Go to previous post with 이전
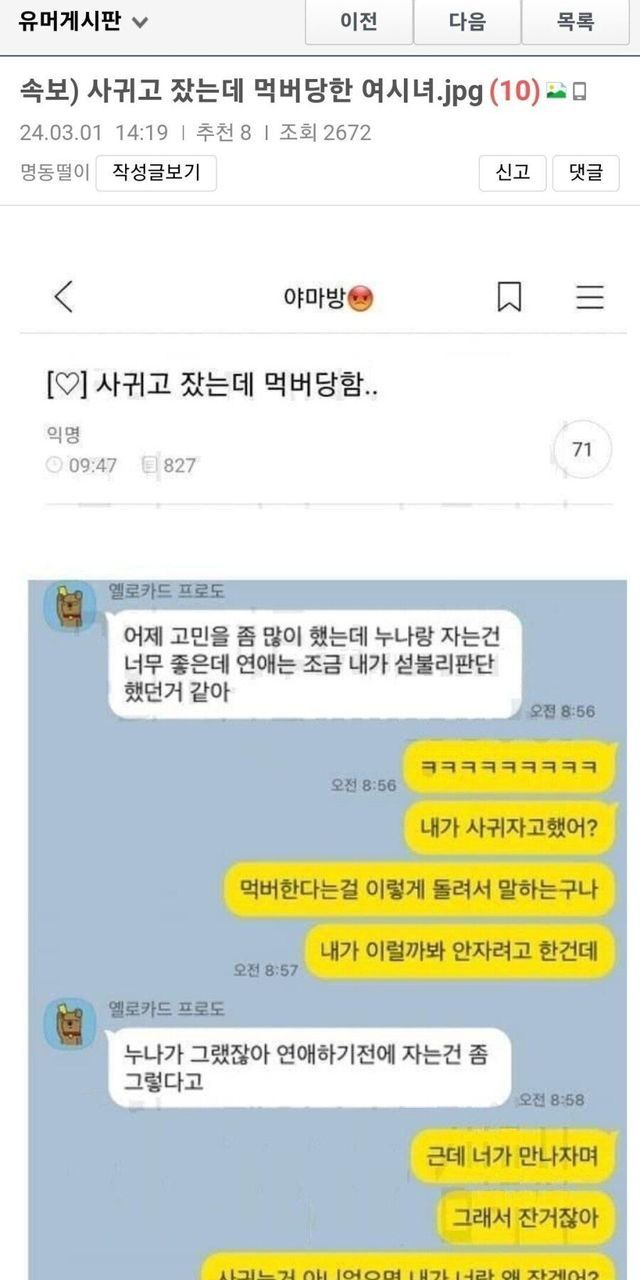 coord(359,21)
